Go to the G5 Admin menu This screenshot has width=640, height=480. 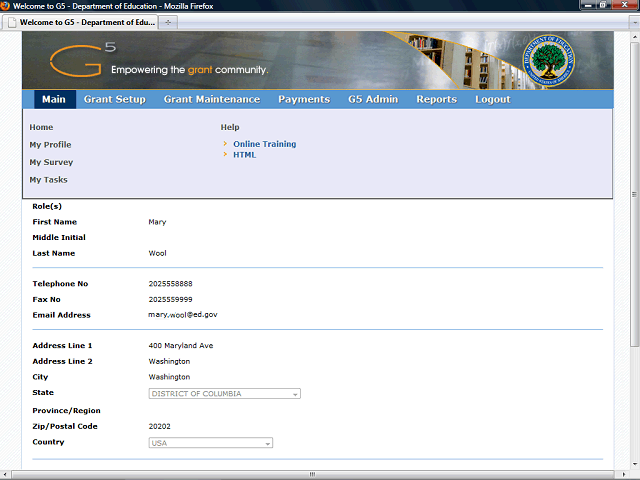coord(373,99)
